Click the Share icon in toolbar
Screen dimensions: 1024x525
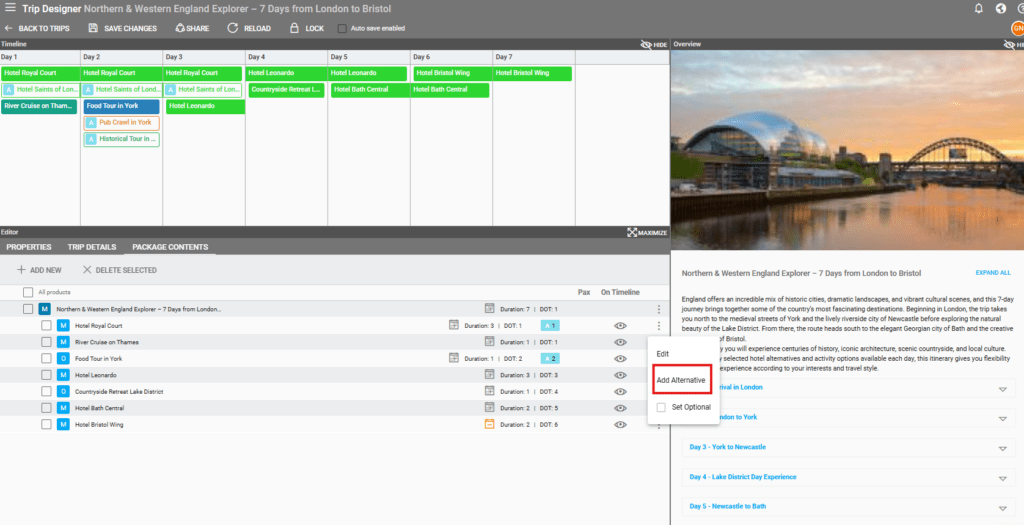(180, 28)
